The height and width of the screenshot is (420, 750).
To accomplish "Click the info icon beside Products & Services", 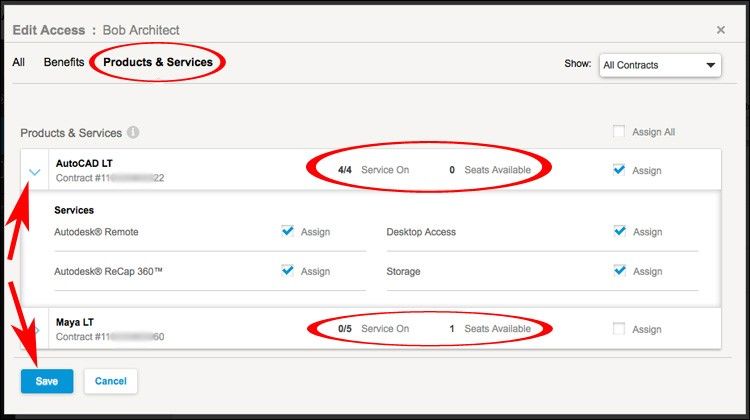I will click(133, 133).
